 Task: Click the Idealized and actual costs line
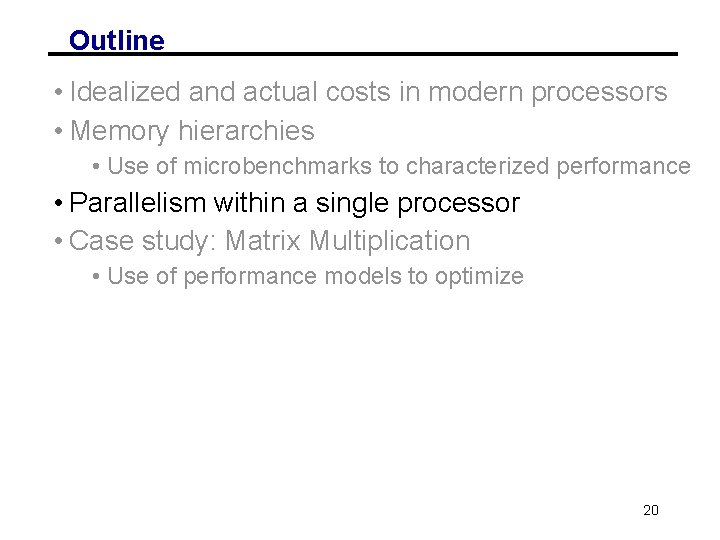coord(368,92)
